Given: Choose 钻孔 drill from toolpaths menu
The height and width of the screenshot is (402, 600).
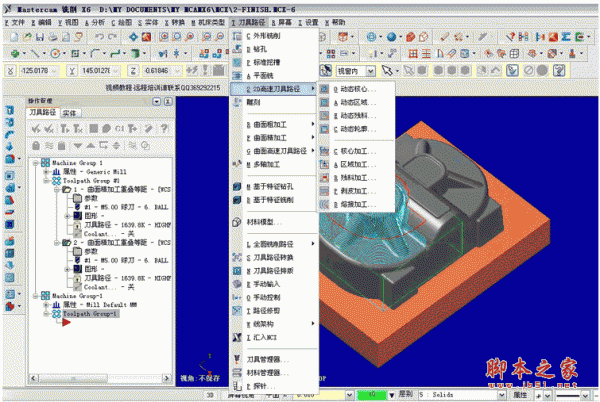Looking at the screenshot, I should point(274,49).
